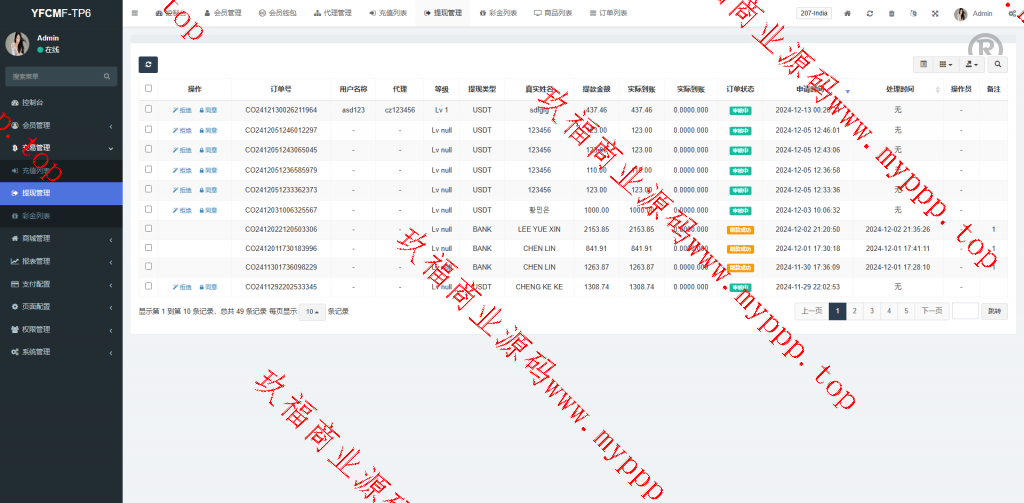Go to page 2 of records

854,311
